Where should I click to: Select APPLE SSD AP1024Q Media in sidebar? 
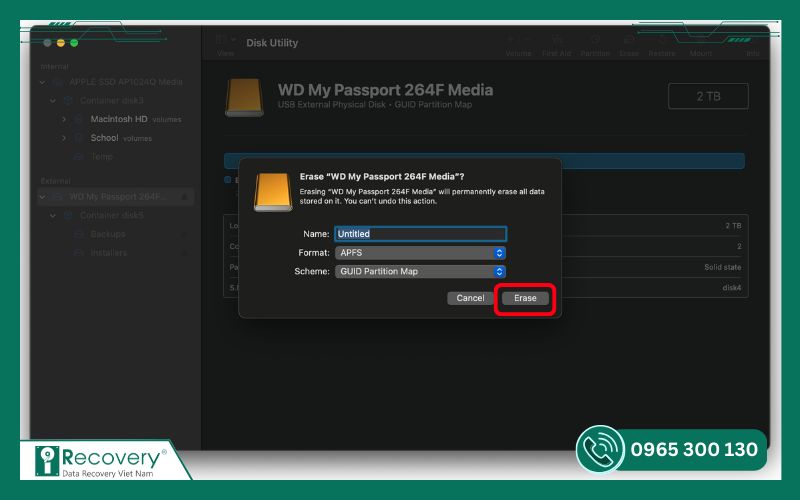pos(126,82)
